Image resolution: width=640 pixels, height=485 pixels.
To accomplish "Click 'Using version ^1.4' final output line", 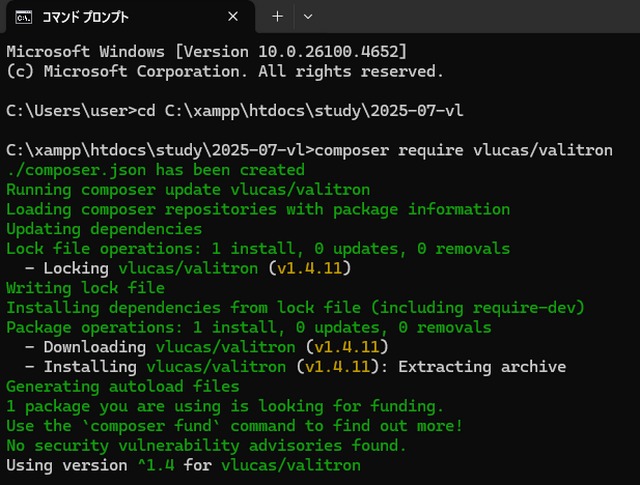I will click(x=183, y=465).
